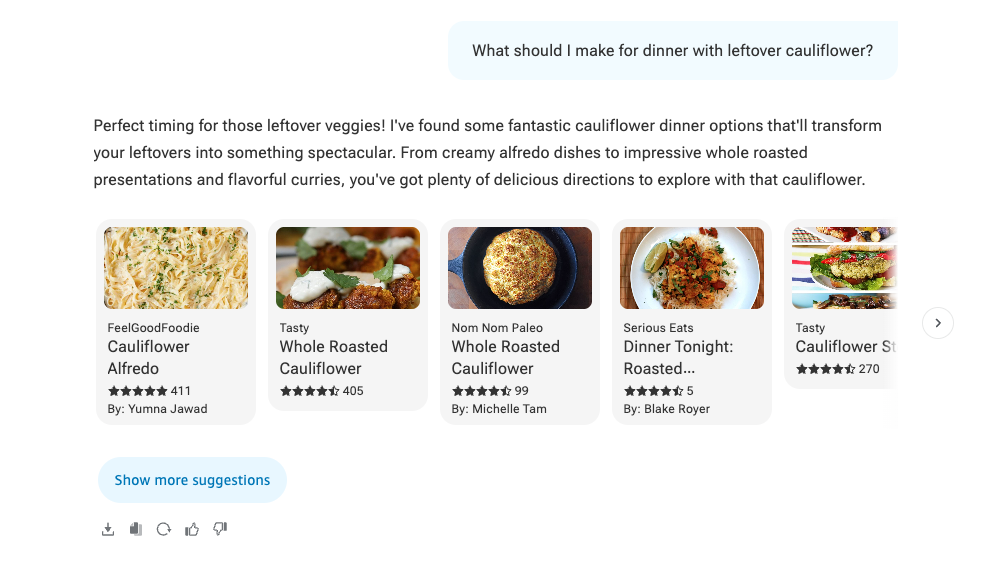
Task: Select the Nom Nom Paleo cauliflower image
Action: pyautogui.click(x=520, y=268)
